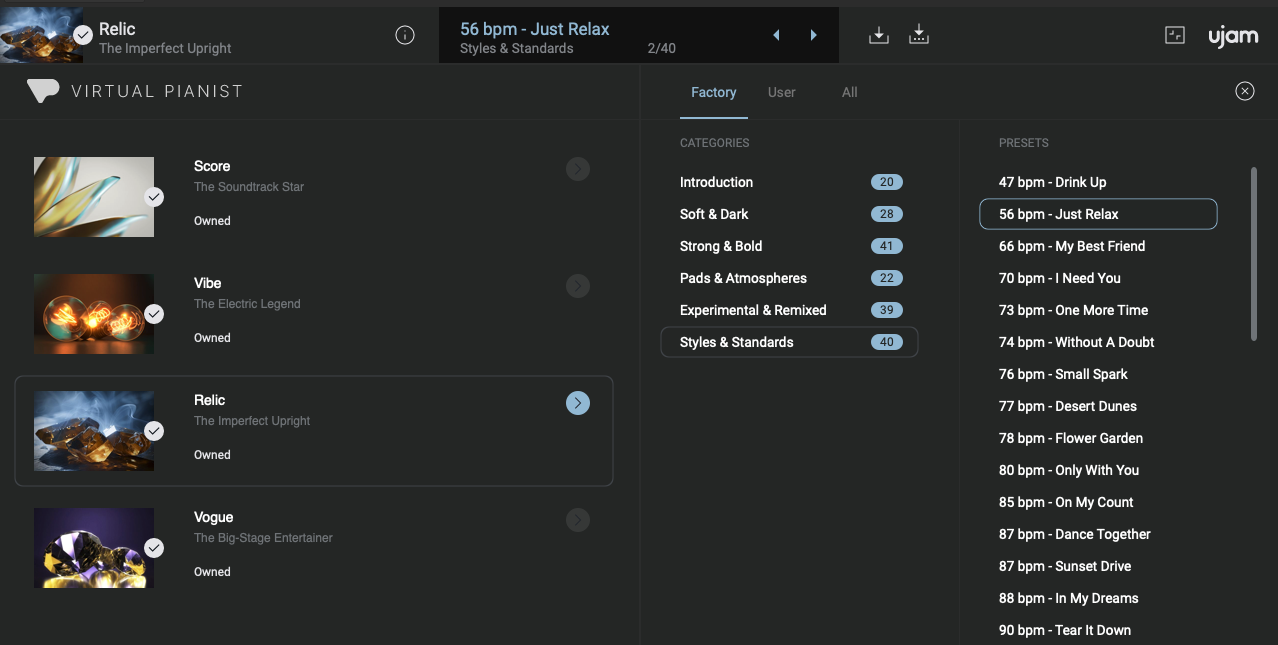Select the Vogue instrument thumbnail
Screen dimensions: 1278x645
94,548
